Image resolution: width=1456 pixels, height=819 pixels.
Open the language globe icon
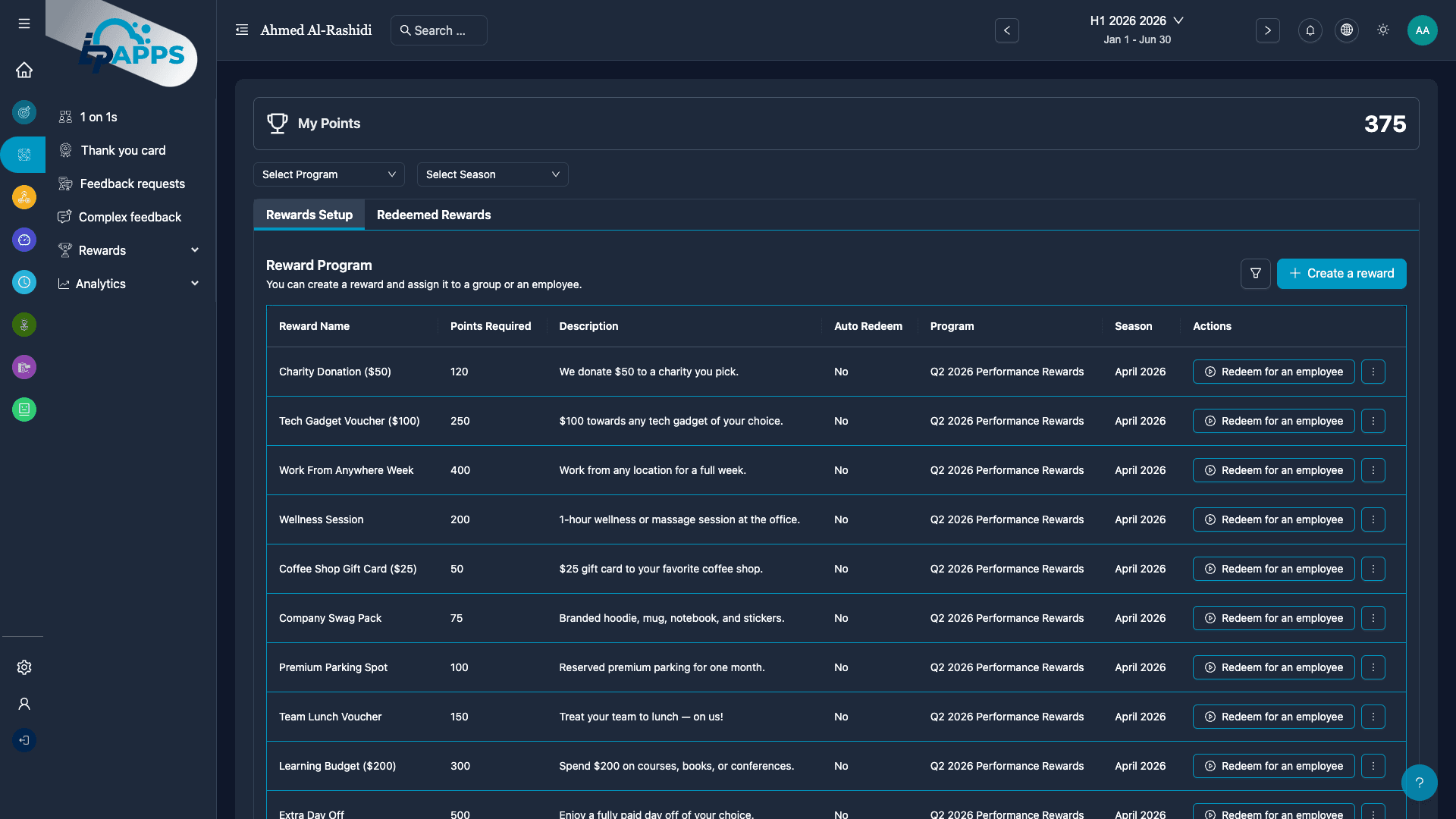pos(1347,30)
